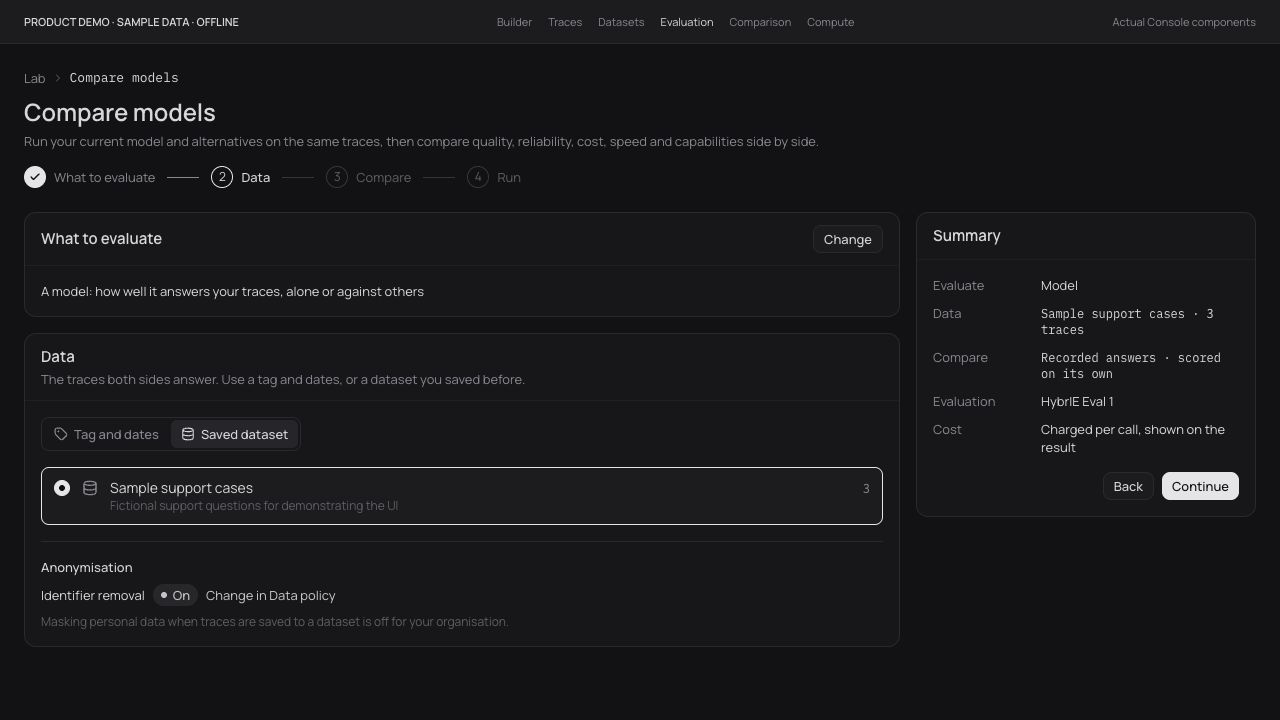This screenshot has width=1280, height=720.
Task: Click the Lab breadcrumb link
Action: pos(35,78)
